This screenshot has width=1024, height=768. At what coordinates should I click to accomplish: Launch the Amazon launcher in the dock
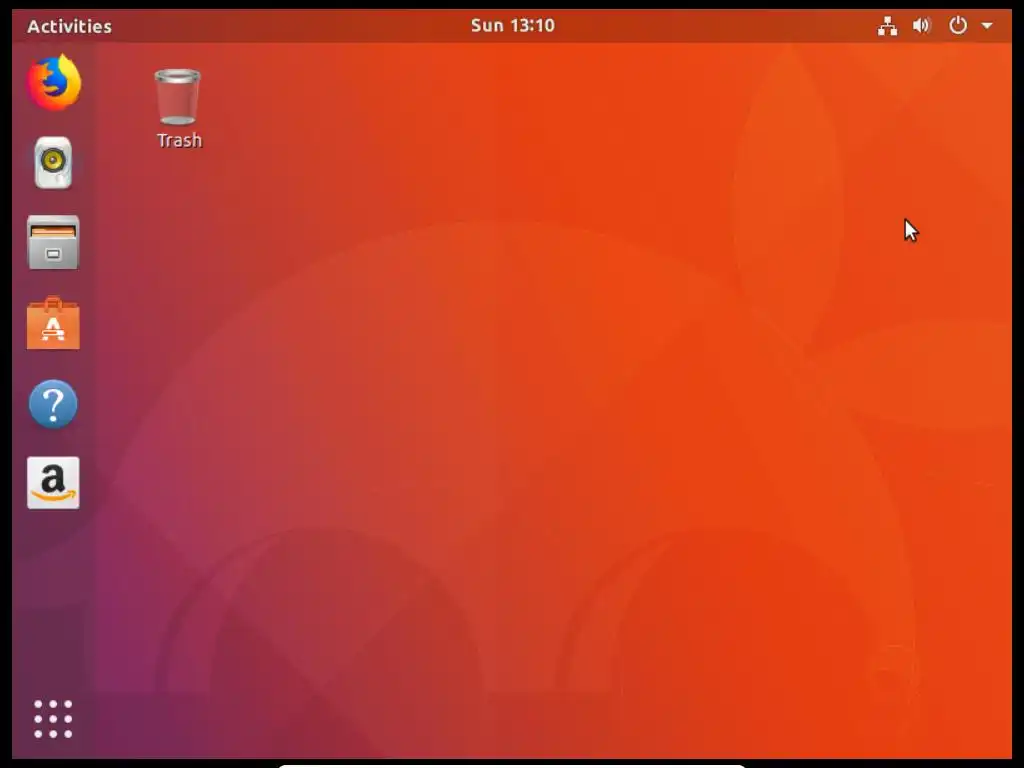pos(54,483)
